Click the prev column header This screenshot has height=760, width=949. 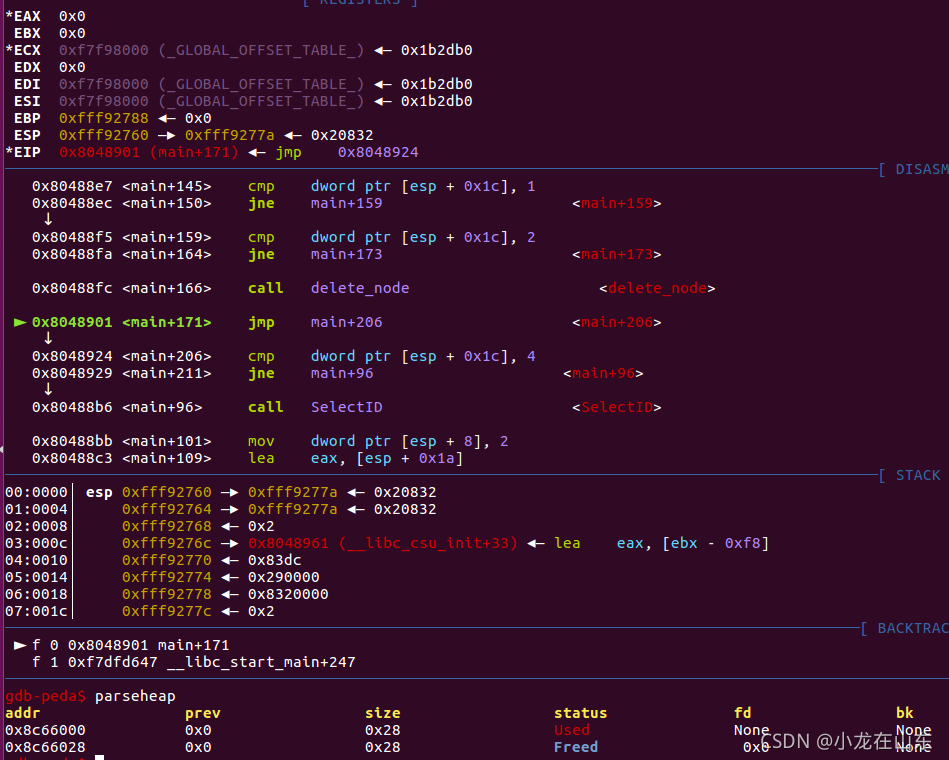point(202,713)
